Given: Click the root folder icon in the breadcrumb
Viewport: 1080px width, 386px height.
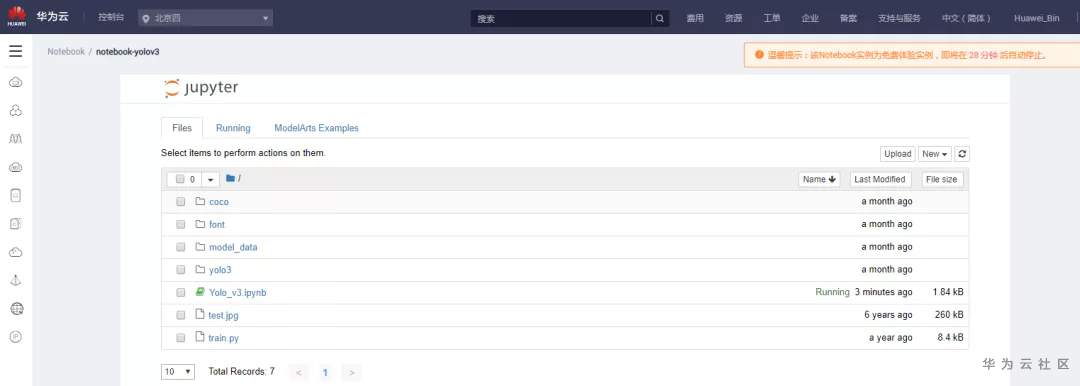Looking at the screenshot, I should 231,179.
